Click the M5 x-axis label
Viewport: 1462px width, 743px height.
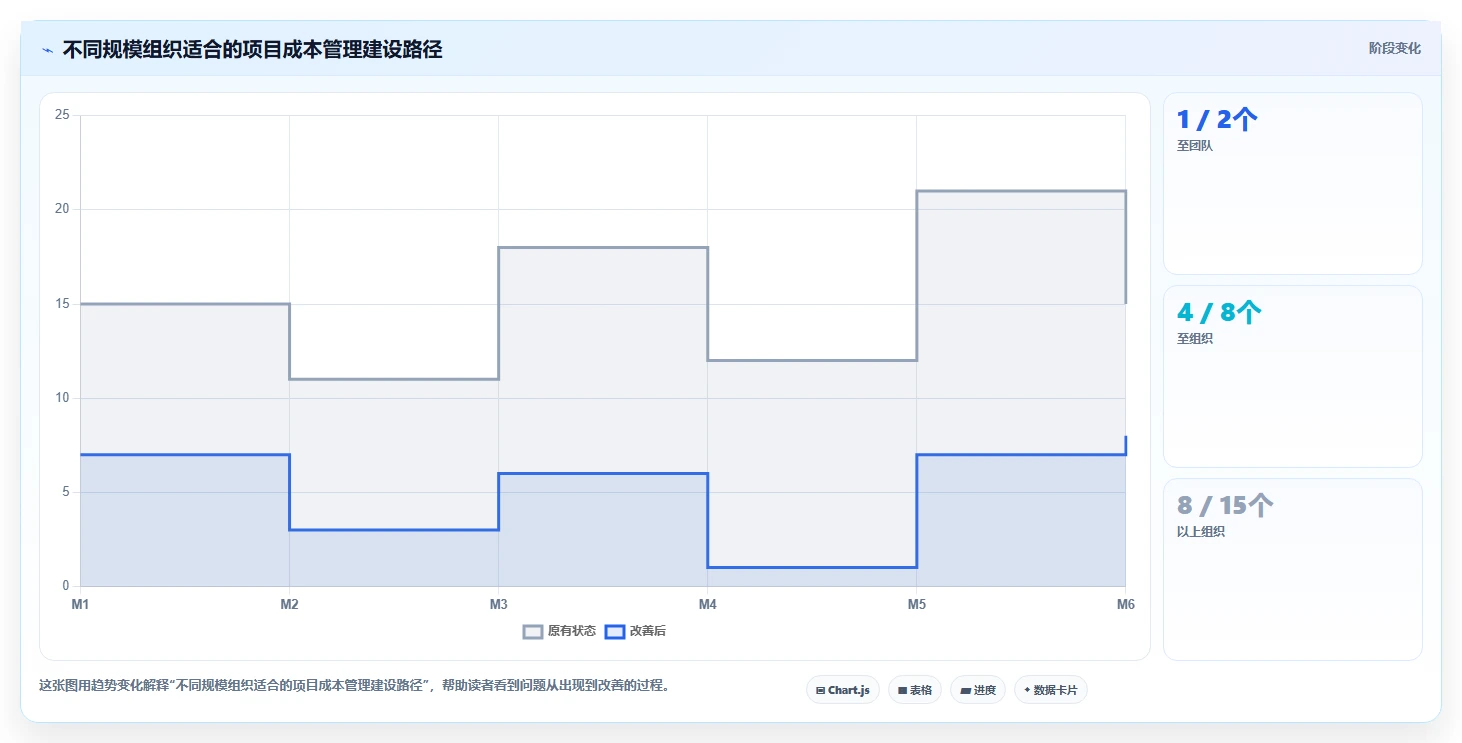pyautogui.click(x=916, y=604)
